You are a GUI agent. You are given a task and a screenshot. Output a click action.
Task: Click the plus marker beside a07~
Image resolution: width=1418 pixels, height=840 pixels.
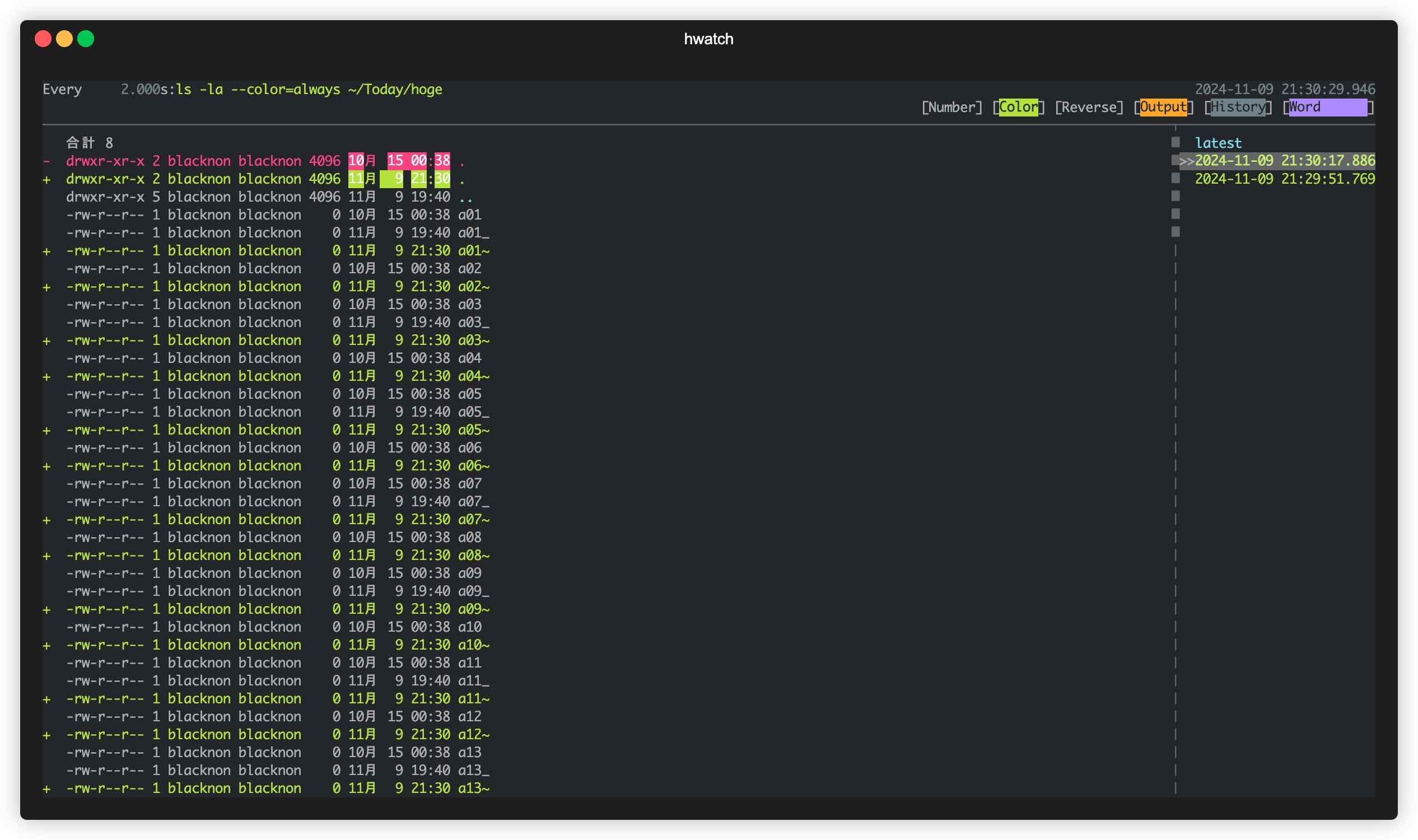46,520
